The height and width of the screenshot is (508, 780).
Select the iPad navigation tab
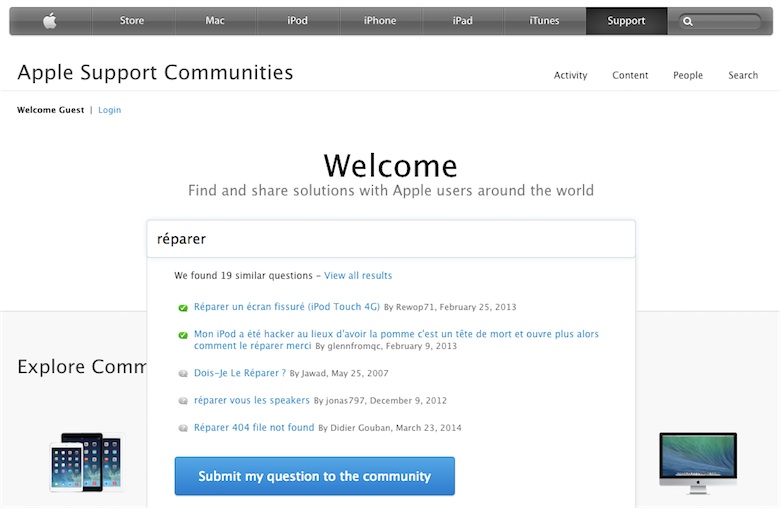[x=463, y=21]
